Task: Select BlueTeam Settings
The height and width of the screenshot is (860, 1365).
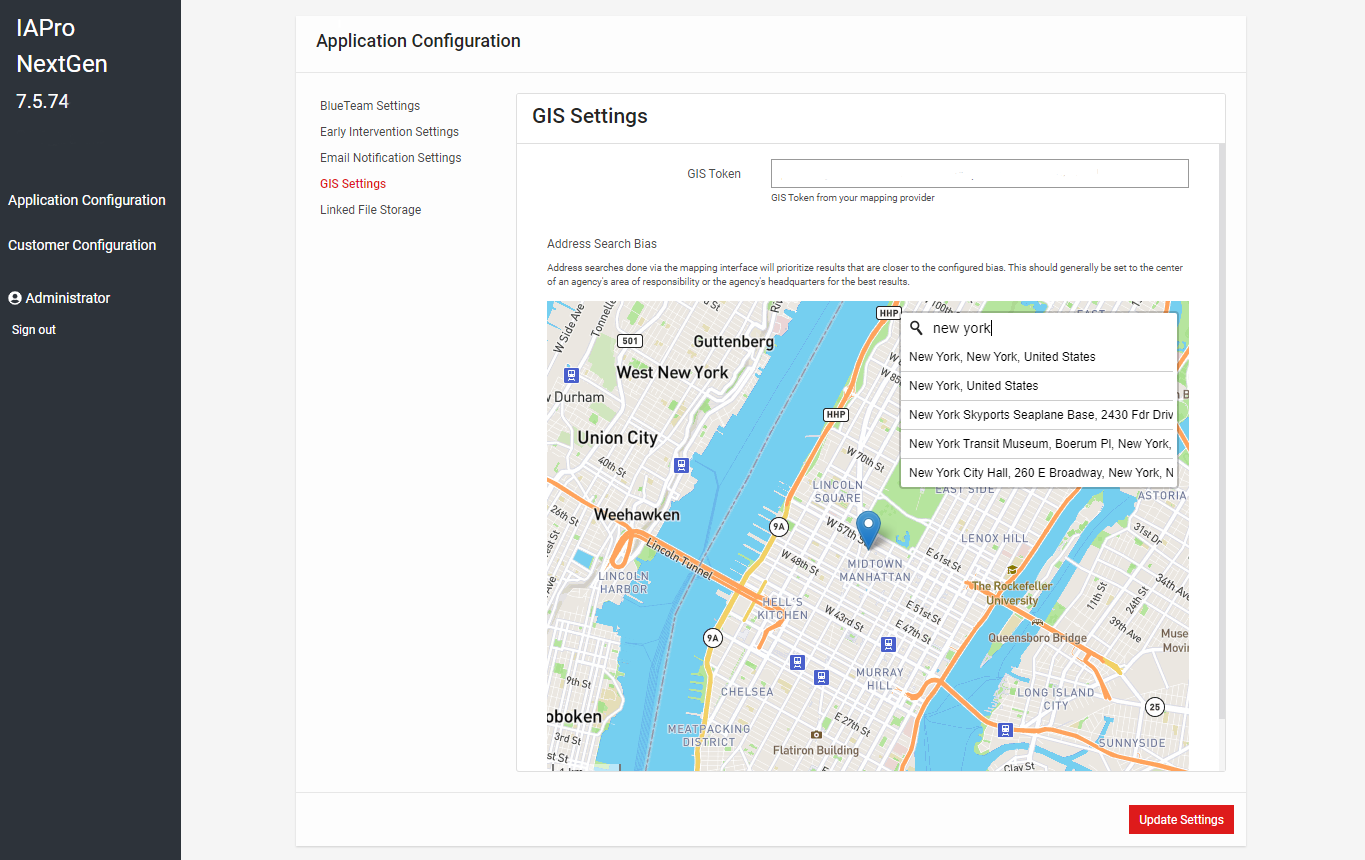Action: [370, 106]
